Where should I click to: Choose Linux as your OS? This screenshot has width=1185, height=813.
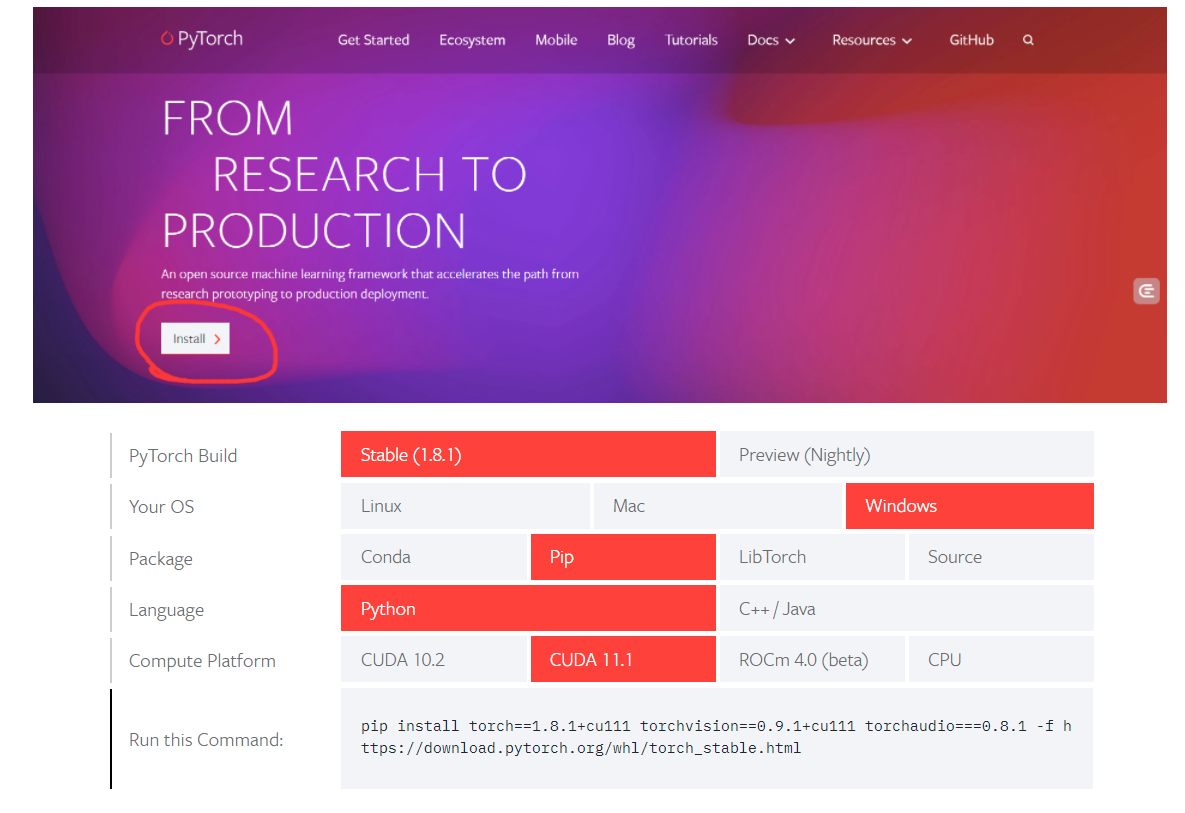pos(465,505)
